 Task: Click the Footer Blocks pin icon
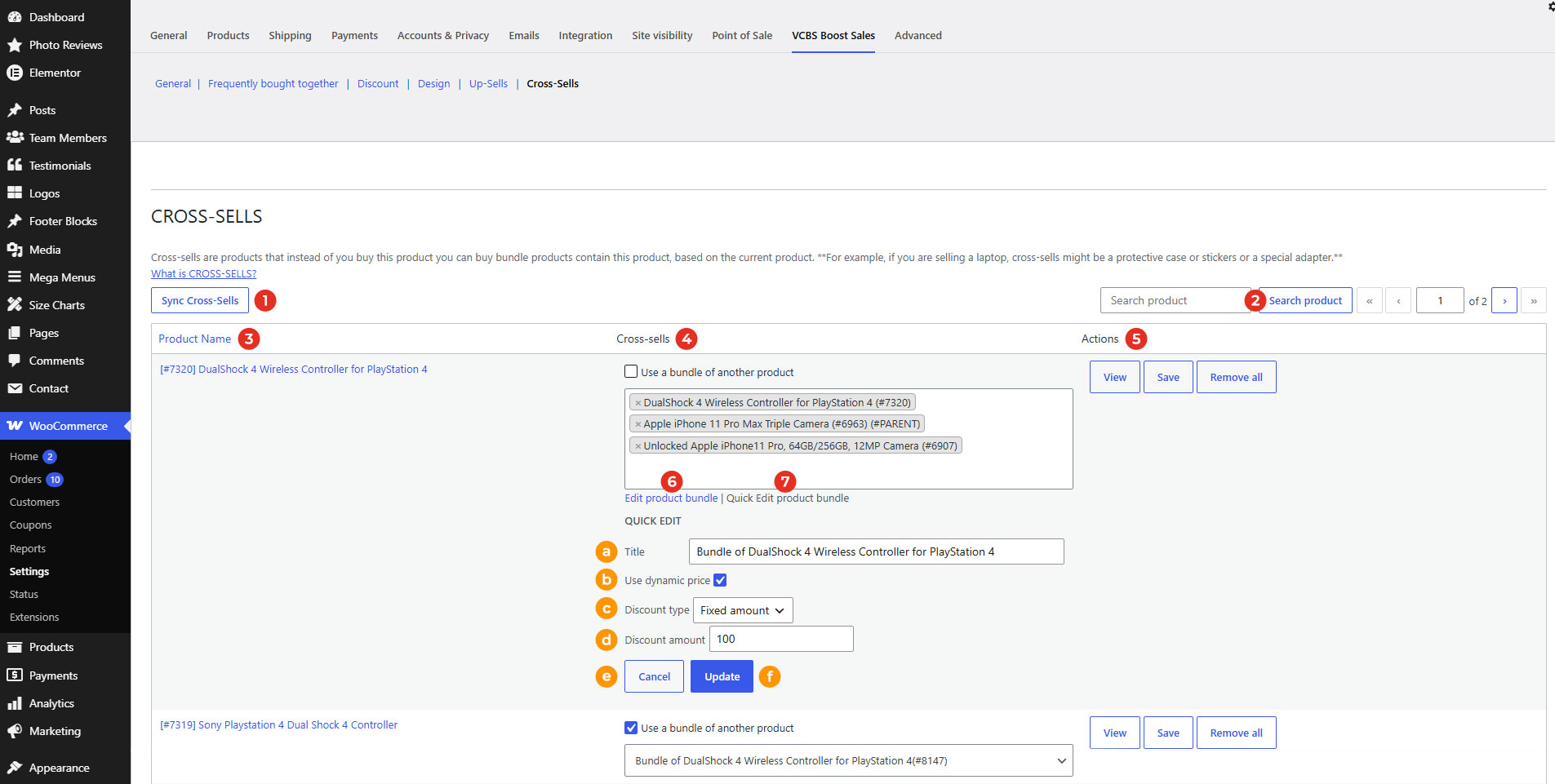pyautogui.click(x=15, y=221)
